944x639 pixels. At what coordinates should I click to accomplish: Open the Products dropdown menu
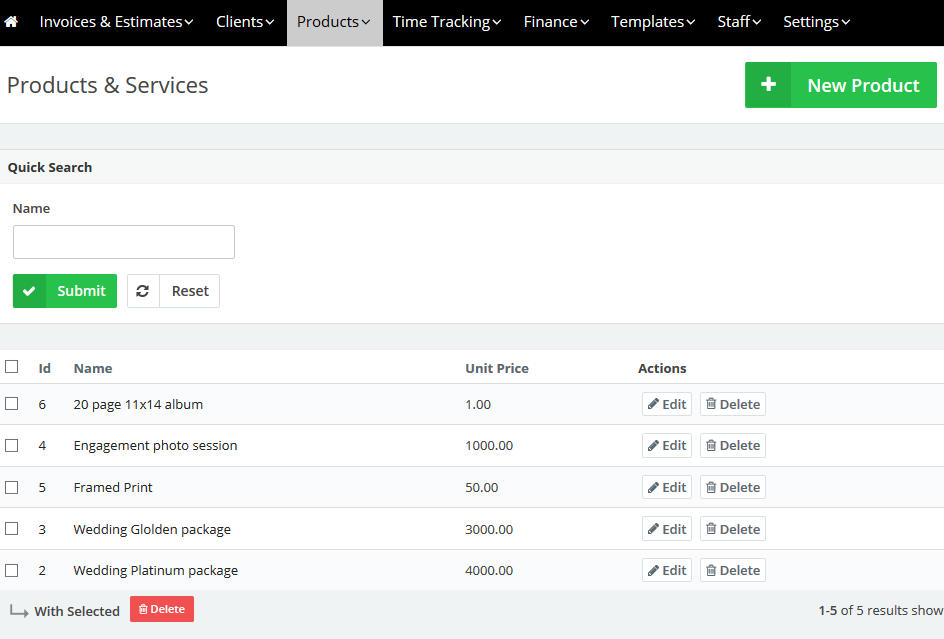click(332, 21)
